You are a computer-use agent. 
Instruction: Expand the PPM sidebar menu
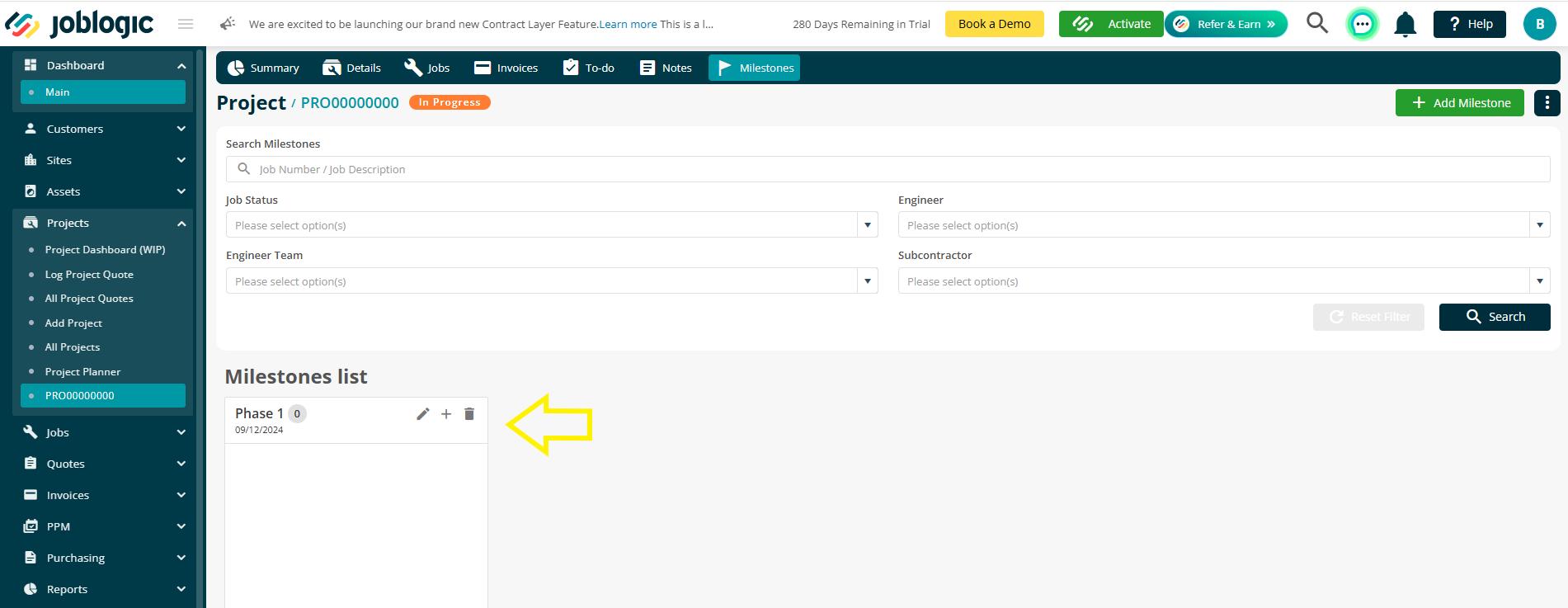tap(103, 526)
